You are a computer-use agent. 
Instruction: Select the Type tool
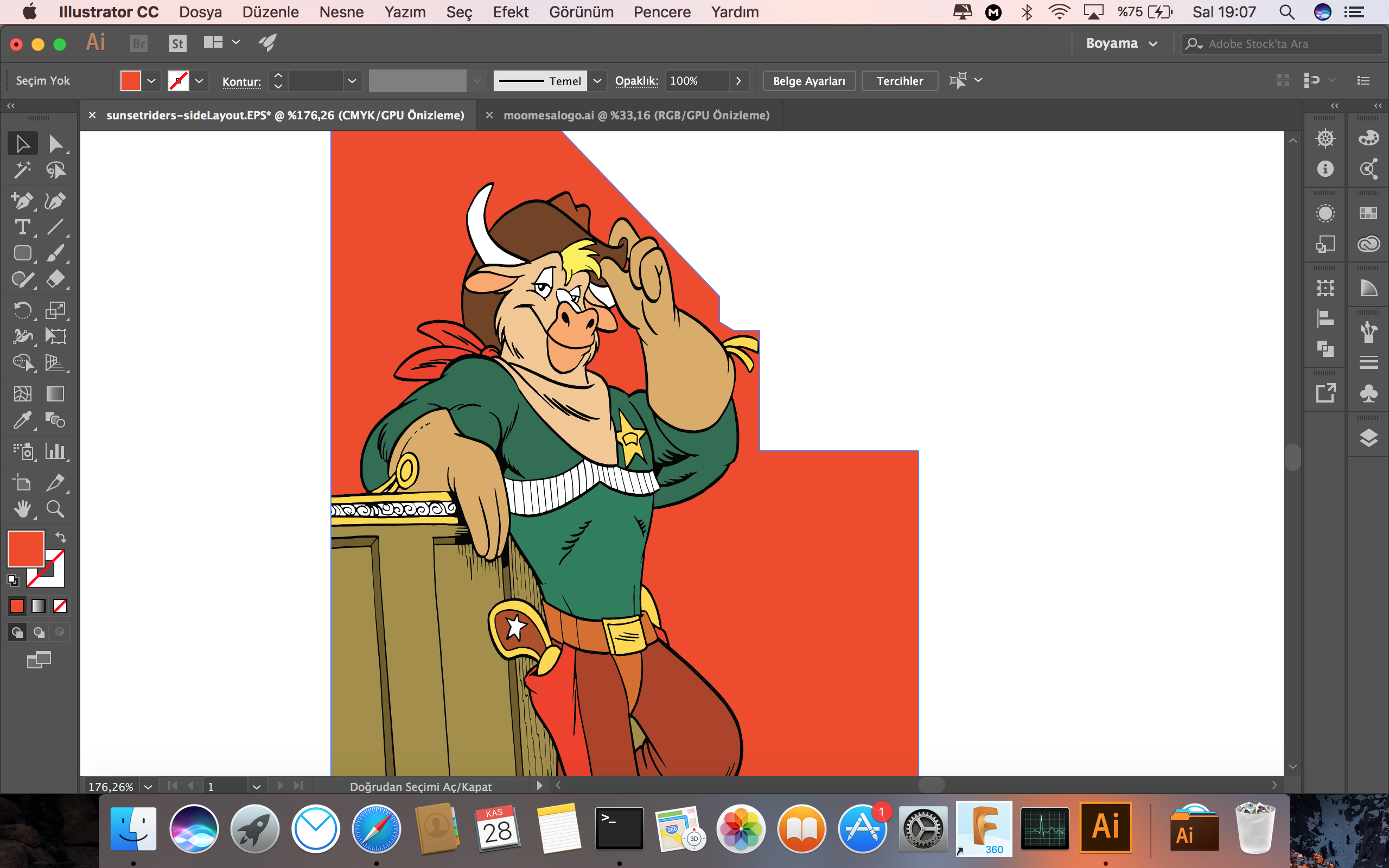[22, 227]
